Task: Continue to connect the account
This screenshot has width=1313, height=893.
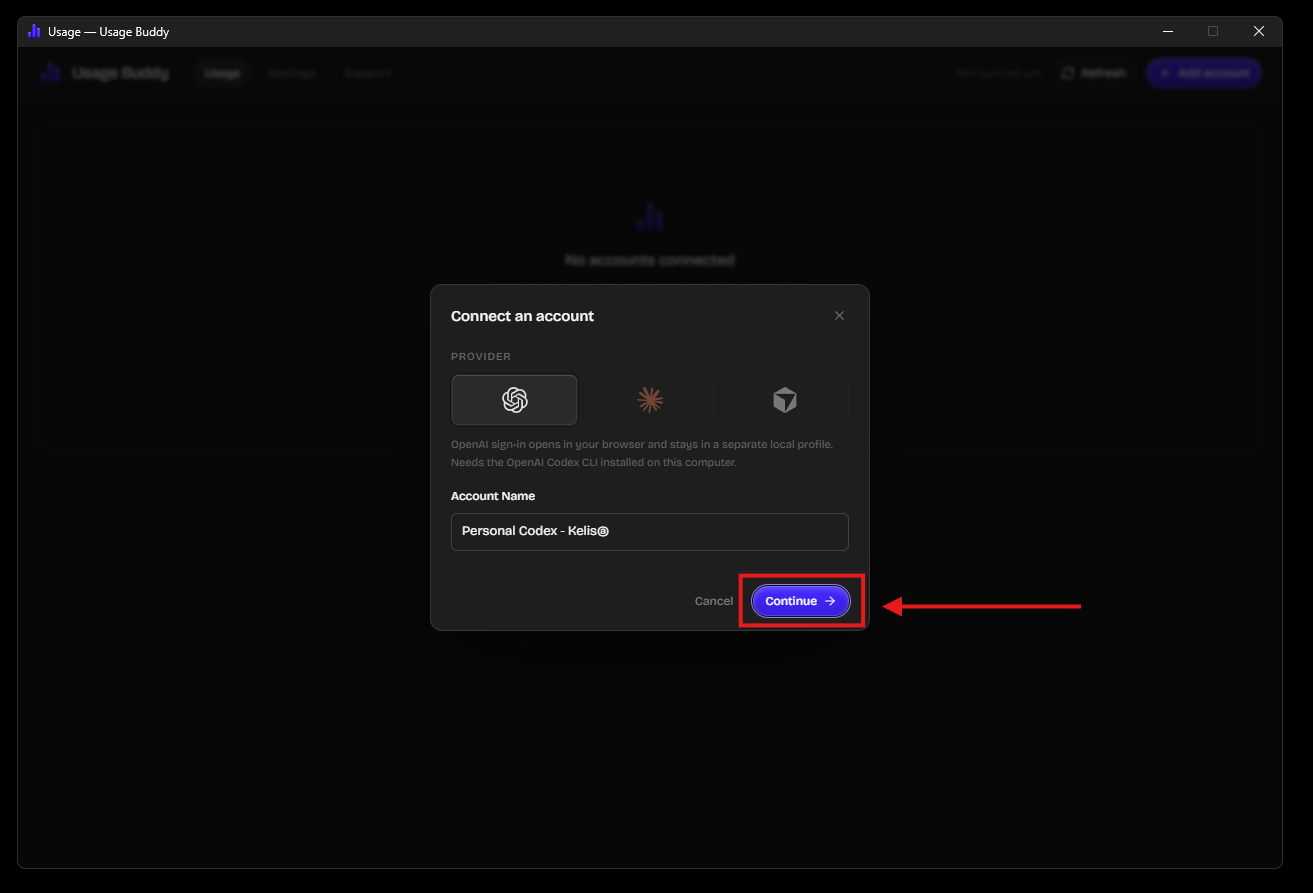Action: [801, 601]
